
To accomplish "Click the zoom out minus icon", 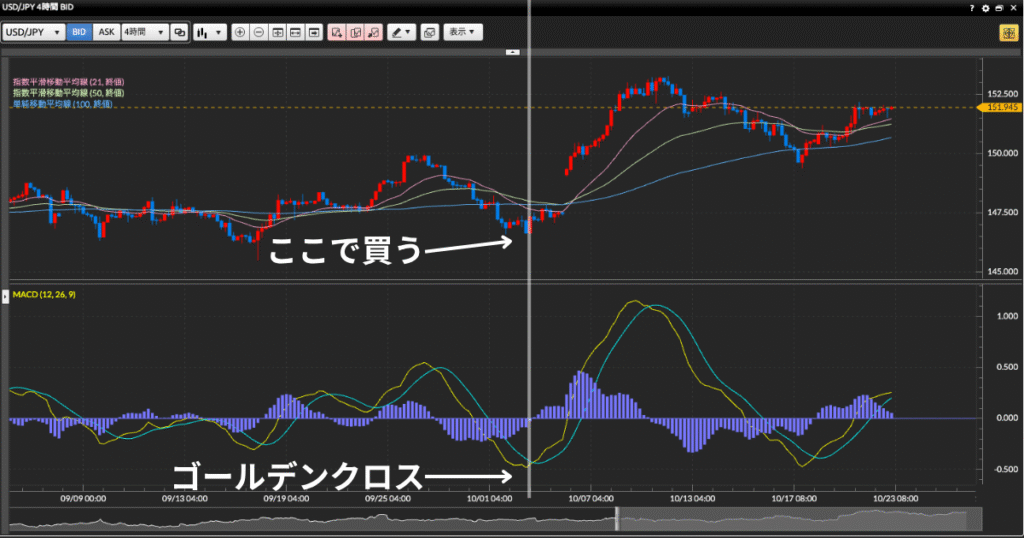I will pos(259,32).
